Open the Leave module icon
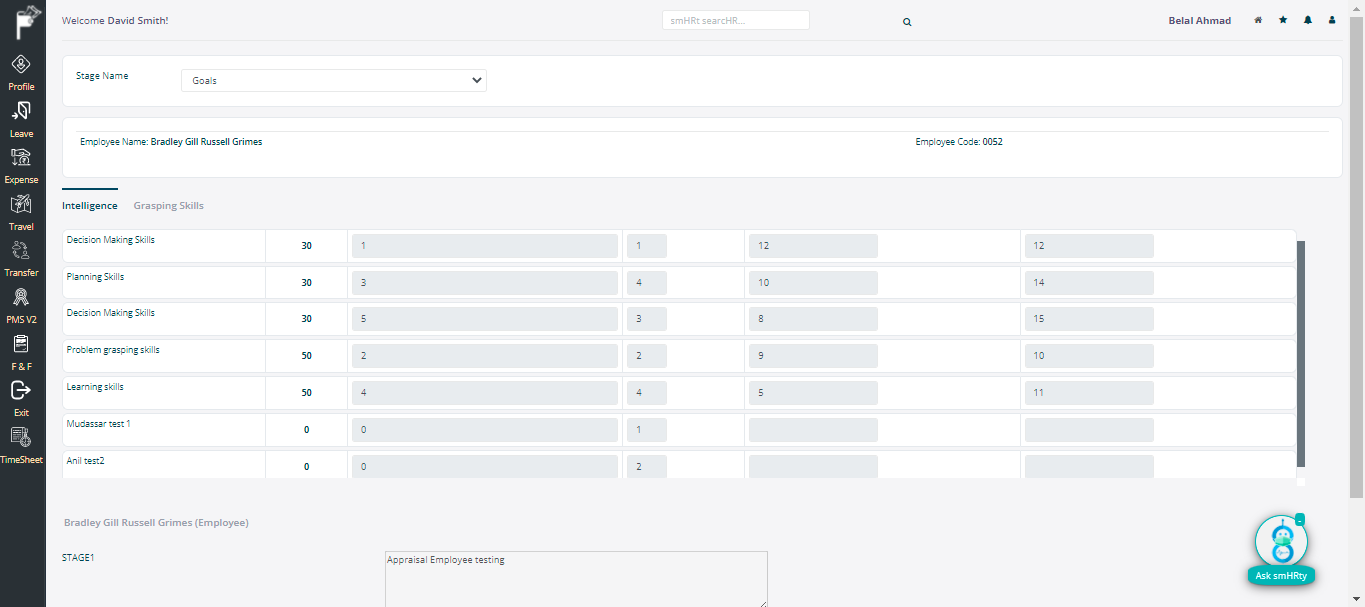1365x607 pixels. (x=21, y=112)
